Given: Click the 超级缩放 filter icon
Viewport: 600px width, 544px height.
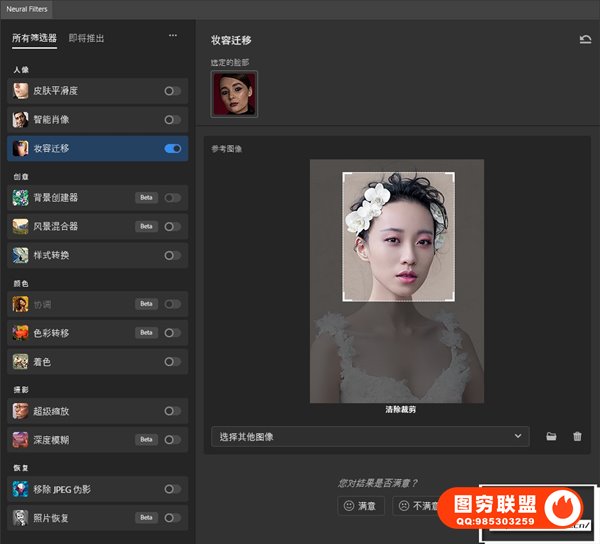Looking at the screenshot, I should [20, 411].
